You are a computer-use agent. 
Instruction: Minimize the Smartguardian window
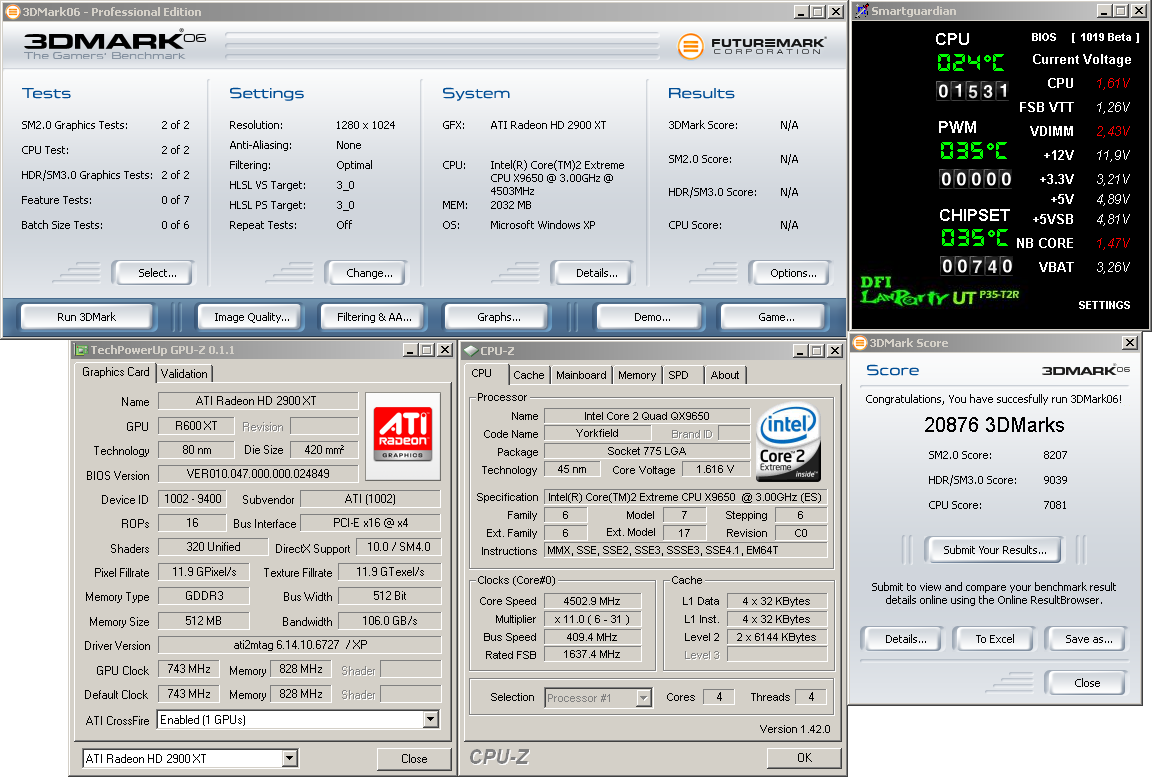pos(1104,11)
